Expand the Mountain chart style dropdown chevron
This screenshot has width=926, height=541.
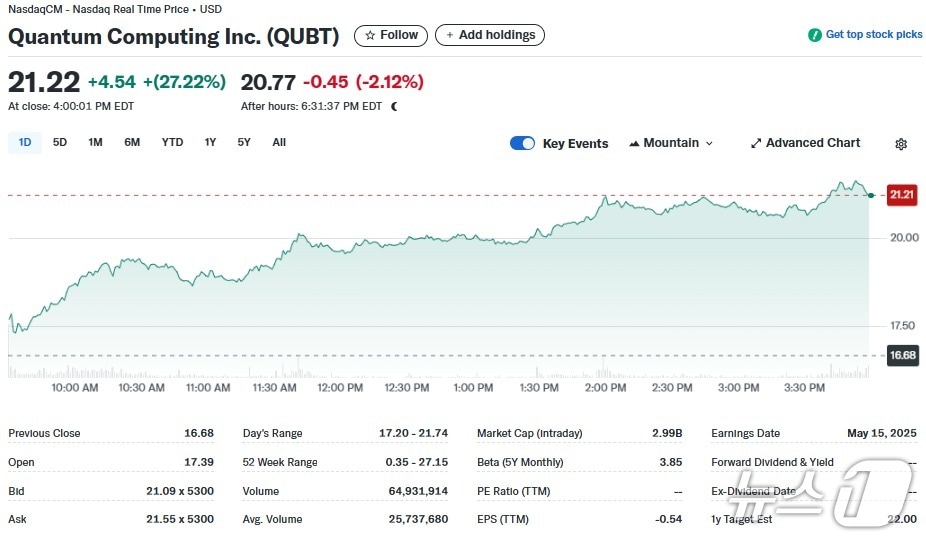click(710, 144)
